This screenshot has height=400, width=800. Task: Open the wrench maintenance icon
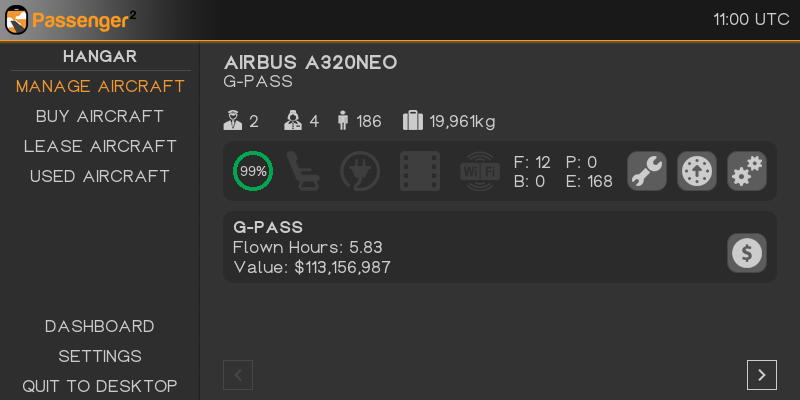647,171
